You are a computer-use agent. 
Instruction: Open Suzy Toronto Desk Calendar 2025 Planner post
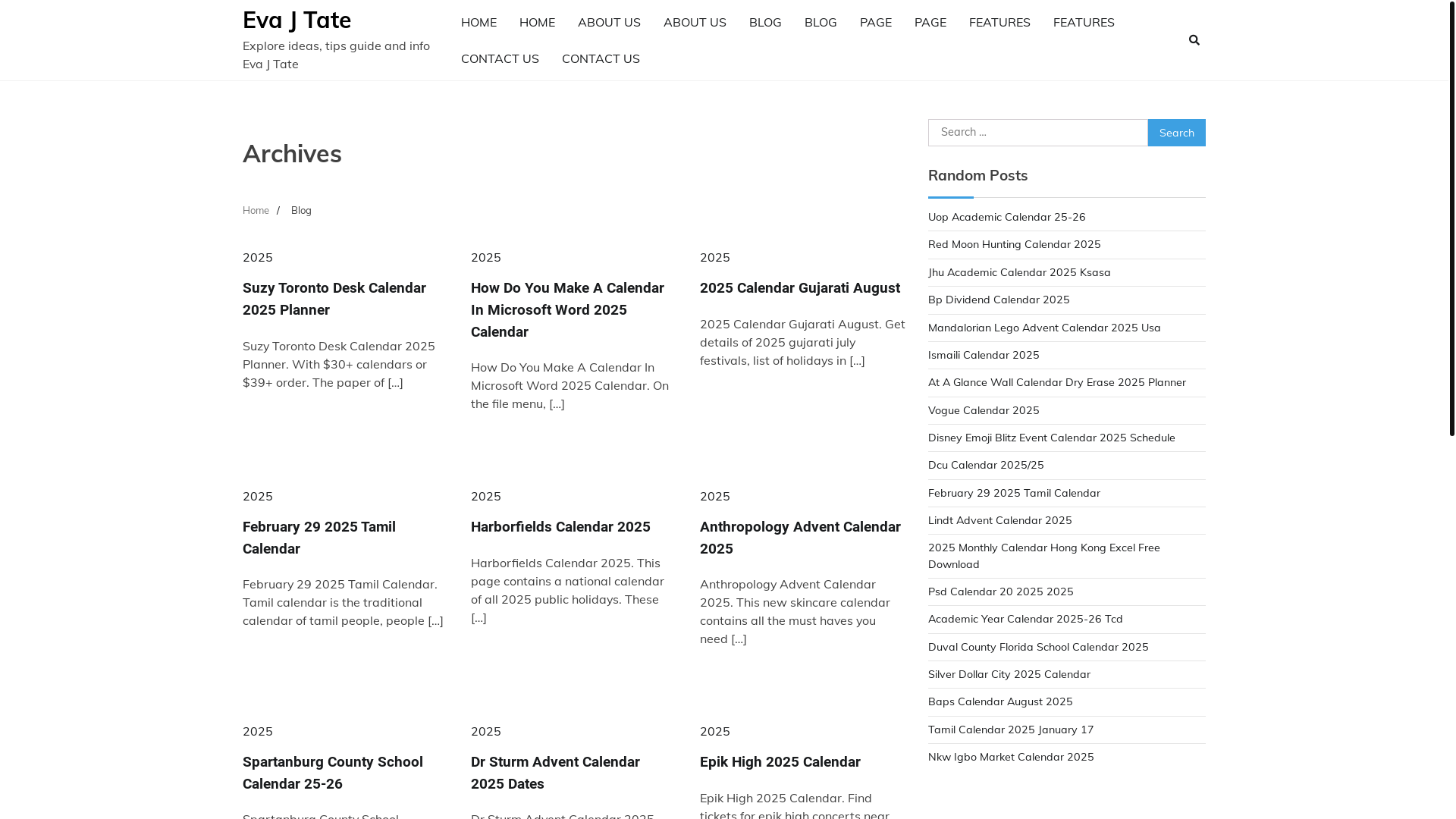[334, 299]
